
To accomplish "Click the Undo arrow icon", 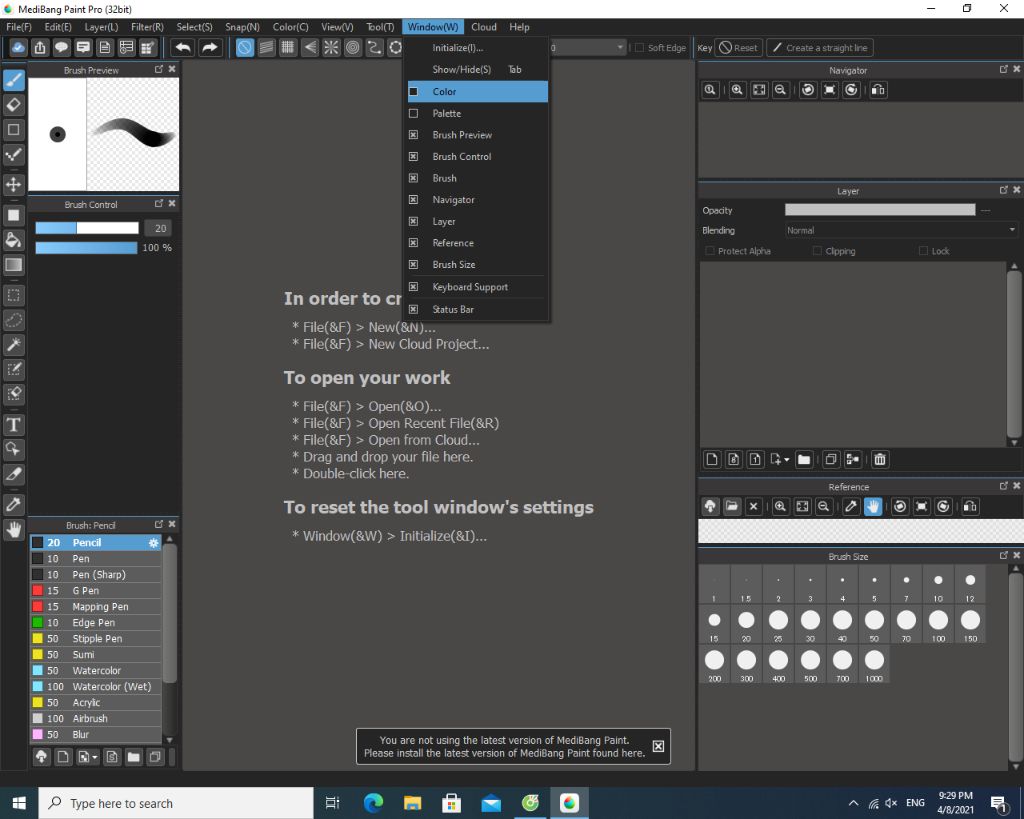I will (184, 48).
